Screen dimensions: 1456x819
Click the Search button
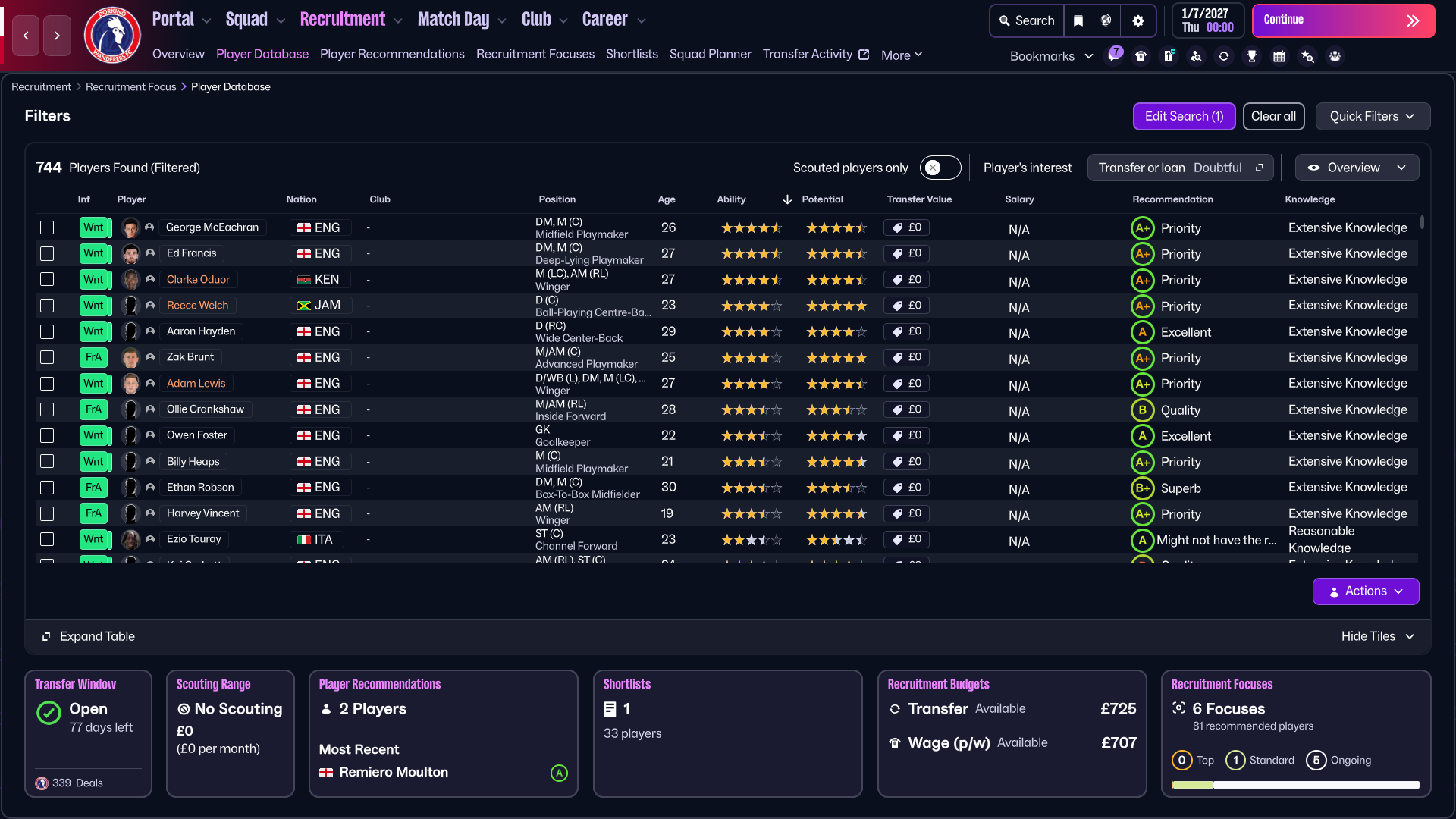tap(1027, 20)
